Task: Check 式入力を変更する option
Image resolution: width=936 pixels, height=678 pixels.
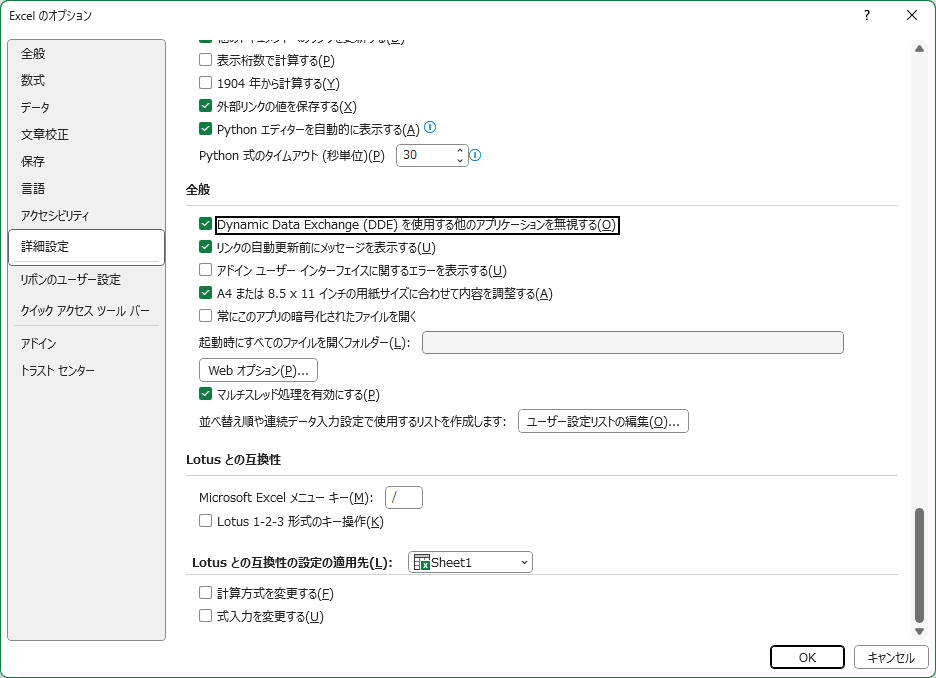Action: coord(205,615)
